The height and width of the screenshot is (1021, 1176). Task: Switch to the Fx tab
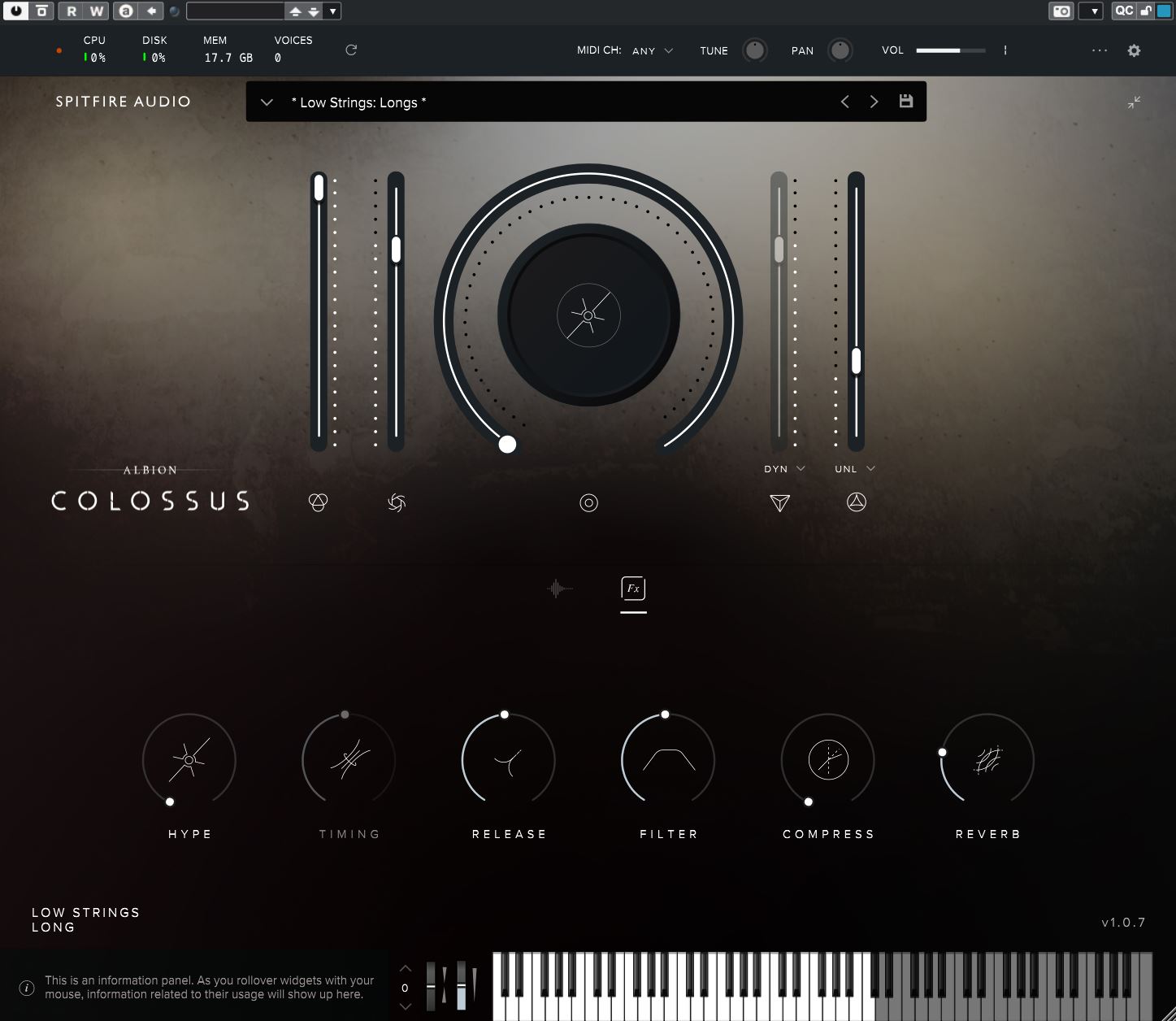[x=633, y=589]
